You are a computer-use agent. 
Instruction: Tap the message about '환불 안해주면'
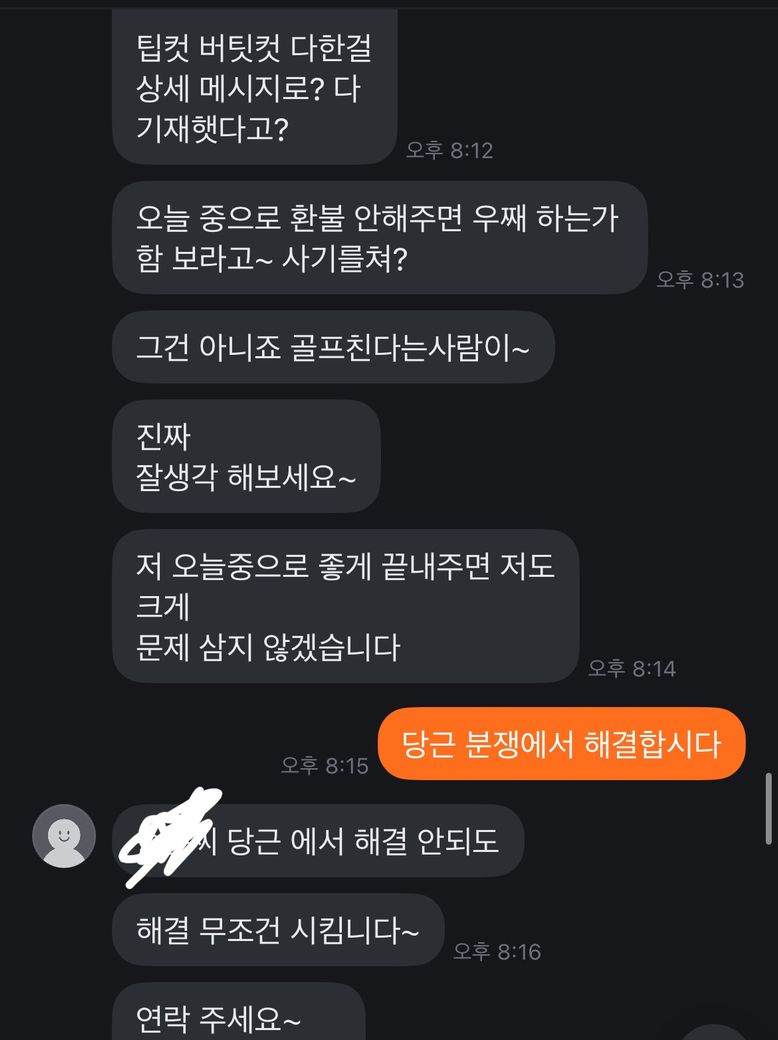[x=380, y=237]
